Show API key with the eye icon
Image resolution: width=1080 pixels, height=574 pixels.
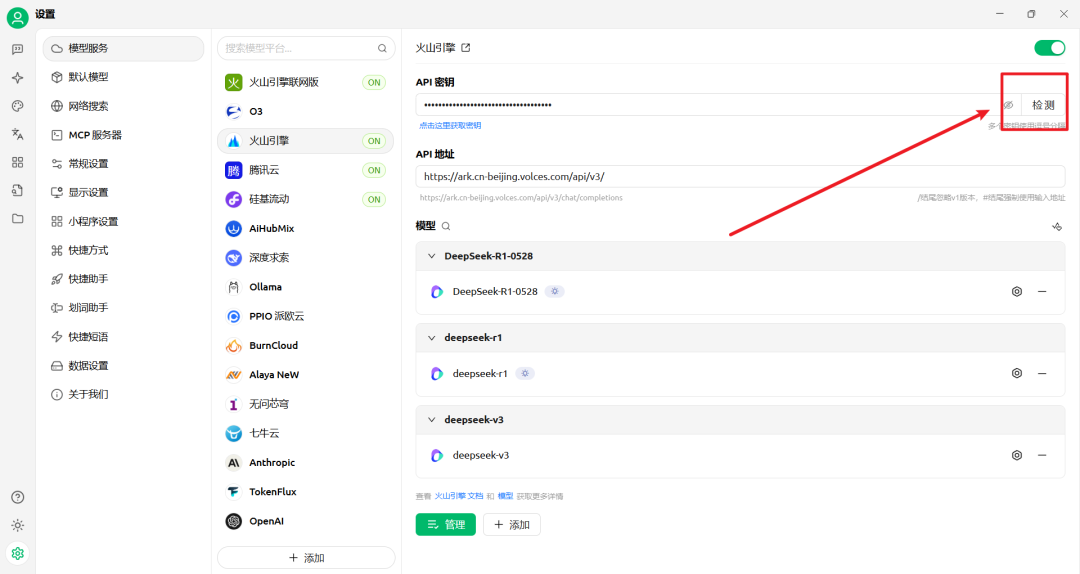coord(1008,105)
